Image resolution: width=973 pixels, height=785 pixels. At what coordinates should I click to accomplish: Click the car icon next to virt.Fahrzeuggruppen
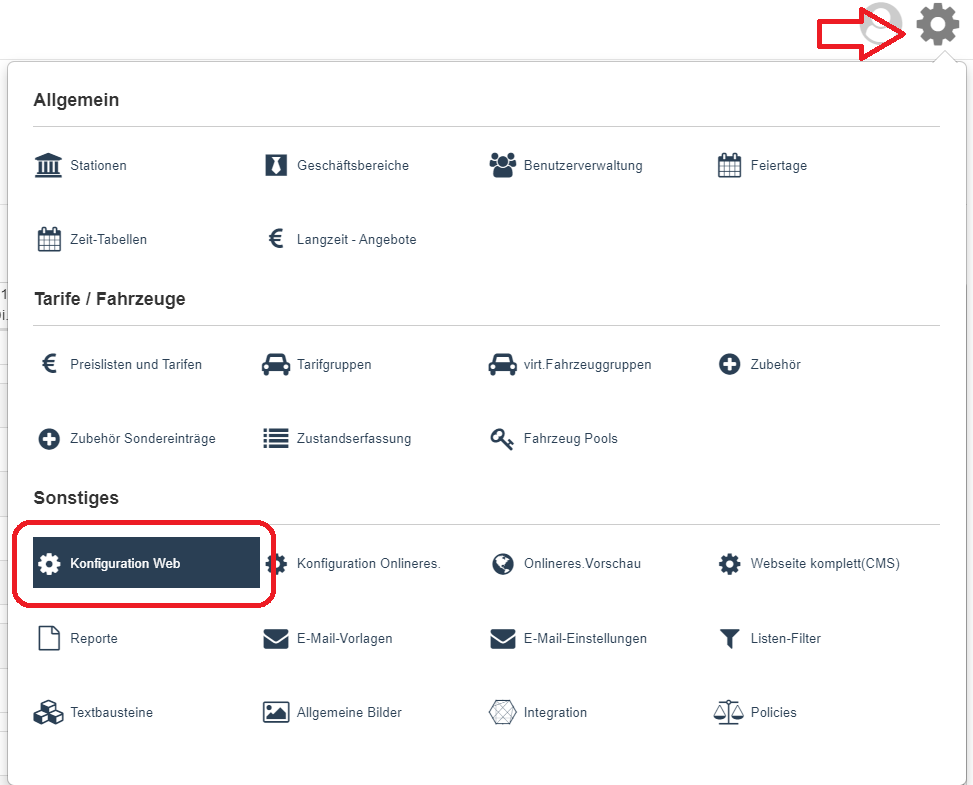pos(503,364)
